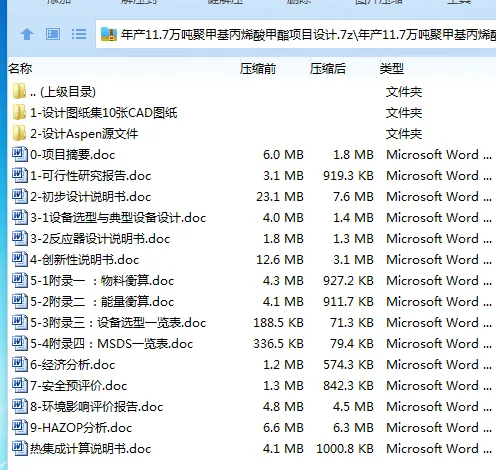Click the 911.7 KB compressed size value

pyautogui.click(x=348, y=302)
